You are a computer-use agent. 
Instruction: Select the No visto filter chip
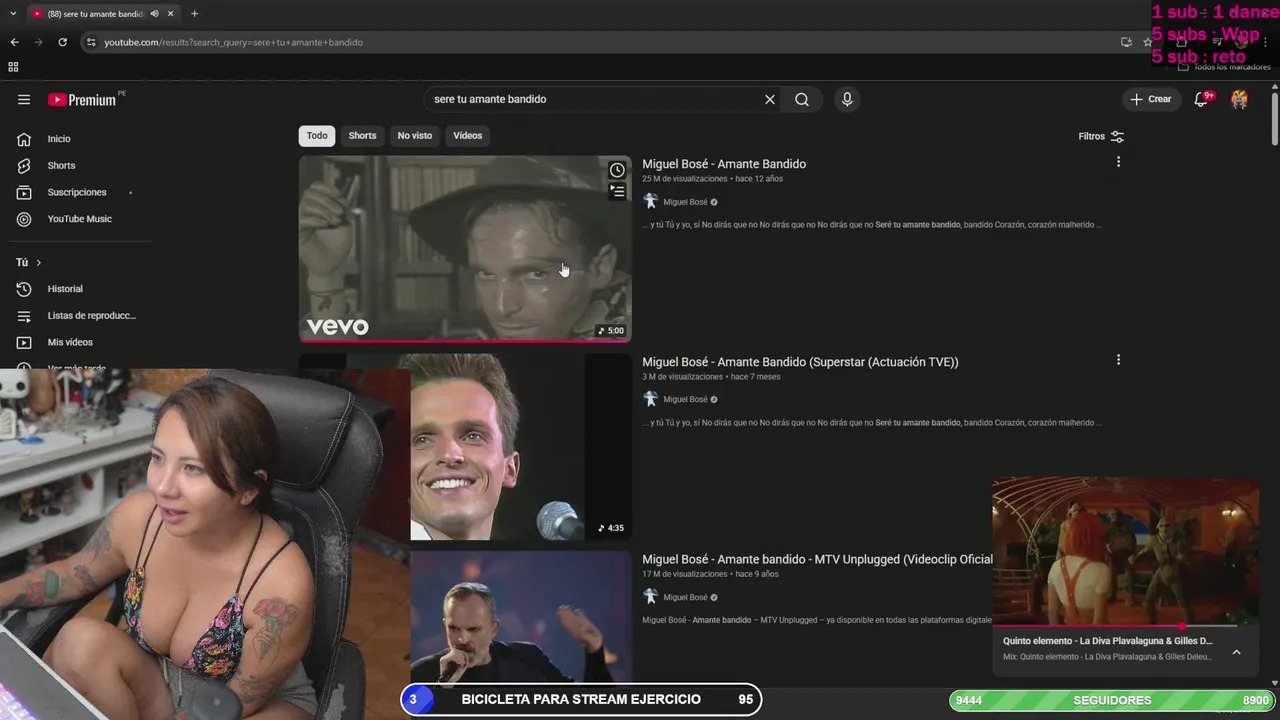[x=414, y=136]
